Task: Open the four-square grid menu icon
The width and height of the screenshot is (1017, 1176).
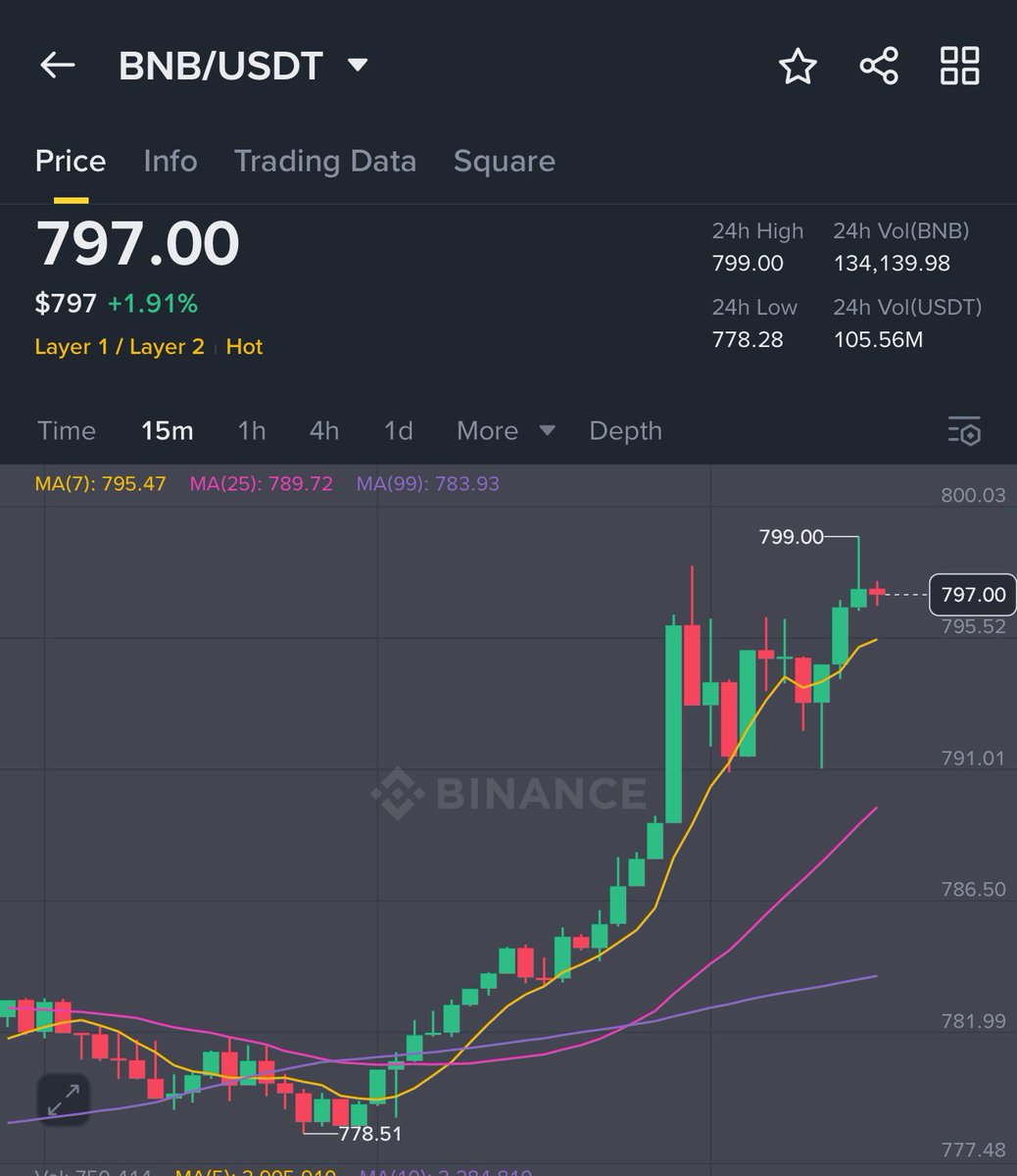Action: tap(959, 67)
